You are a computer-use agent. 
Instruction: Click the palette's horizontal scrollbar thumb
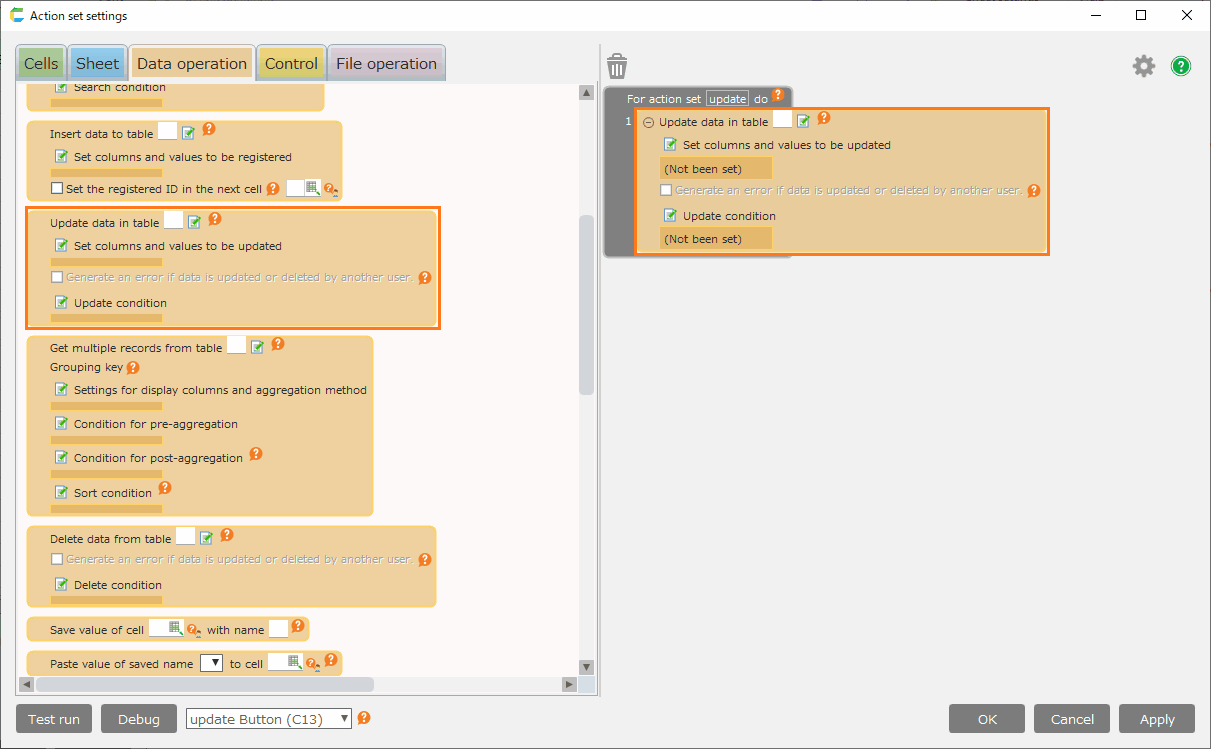[x=205, y=684]
